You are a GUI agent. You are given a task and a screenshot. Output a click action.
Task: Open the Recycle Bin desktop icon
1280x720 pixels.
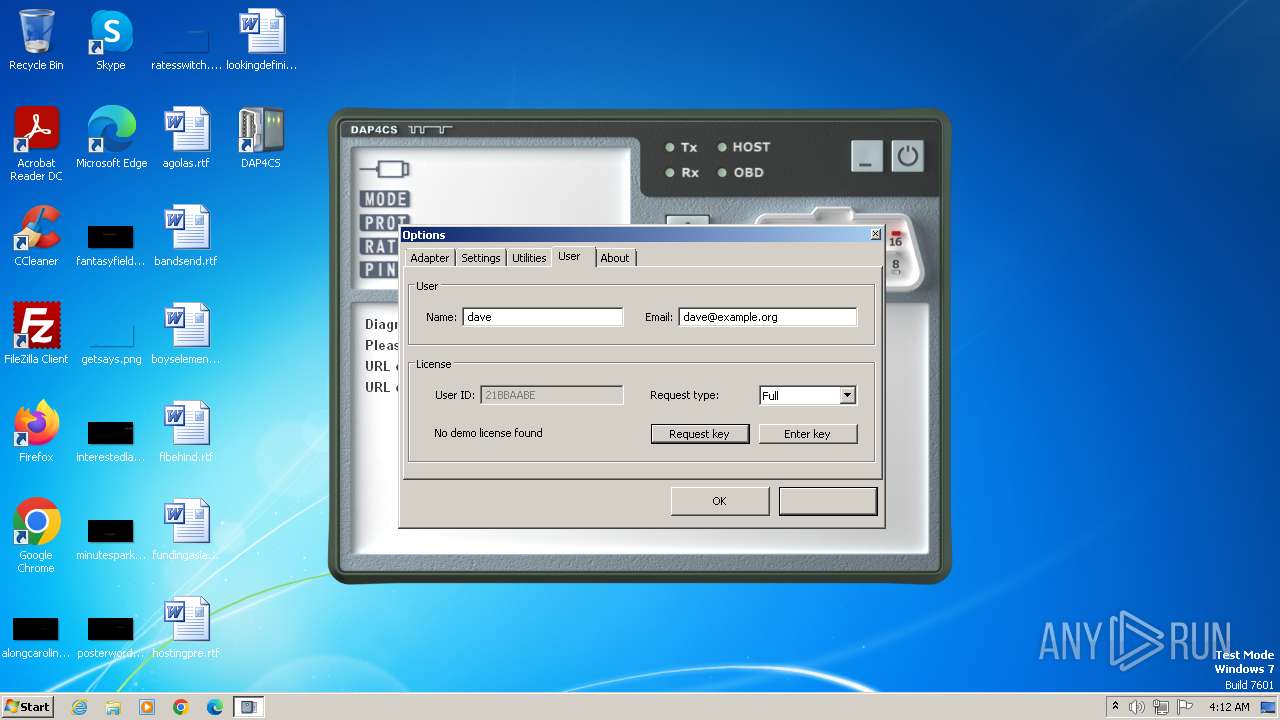pos(36,40)
